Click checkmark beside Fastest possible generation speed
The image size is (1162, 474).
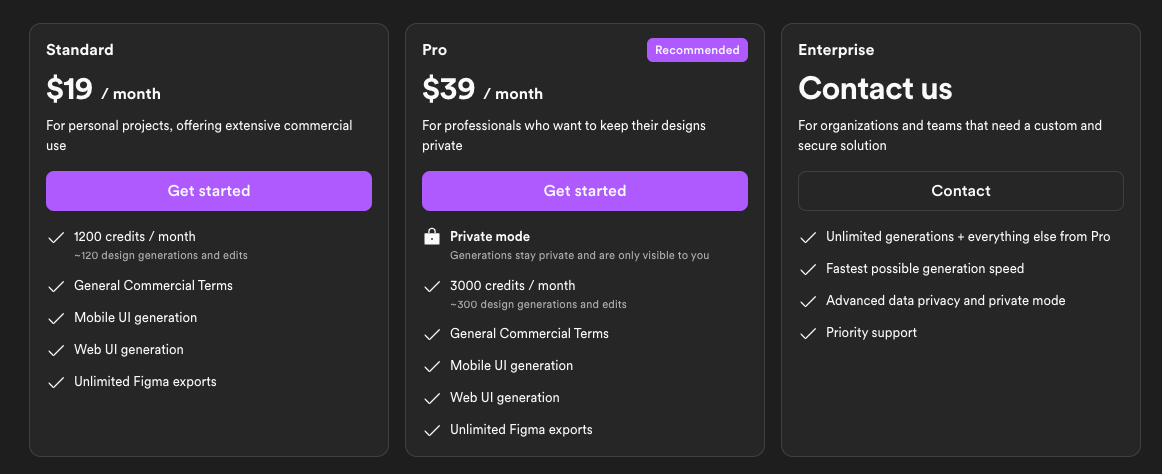pos(808,270)
